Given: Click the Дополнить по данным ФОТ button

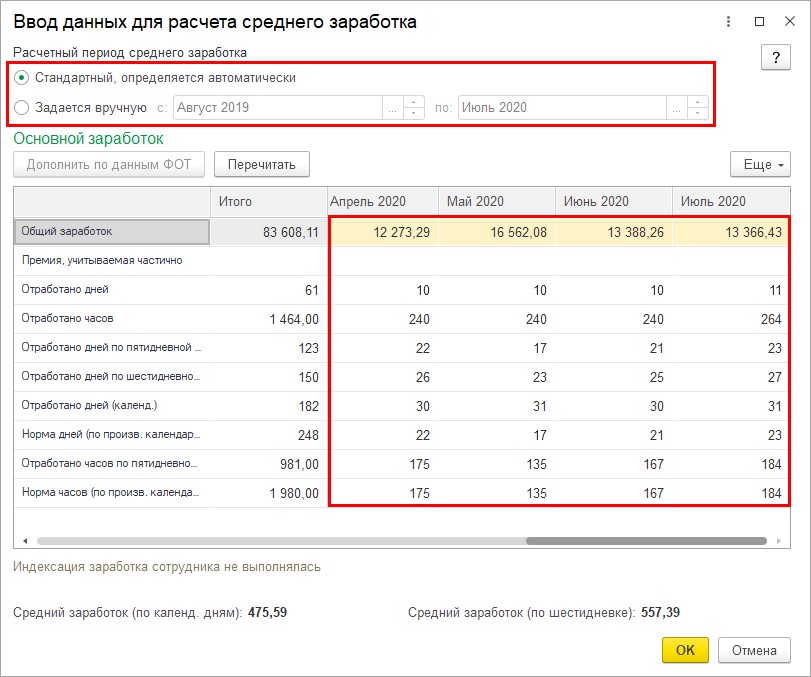Looking at the screenshot, I should pyautogui.click(x=109, y=164).
